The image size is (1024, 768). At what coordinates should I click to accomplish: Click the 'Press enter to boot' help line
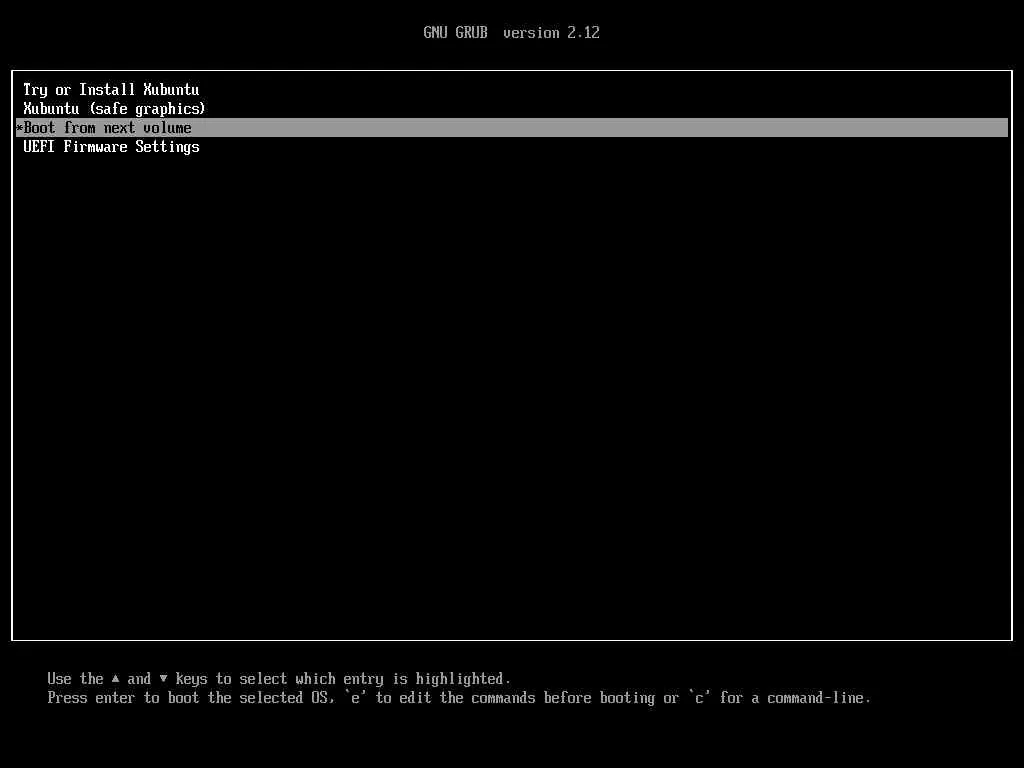click(x=459, y=698)
